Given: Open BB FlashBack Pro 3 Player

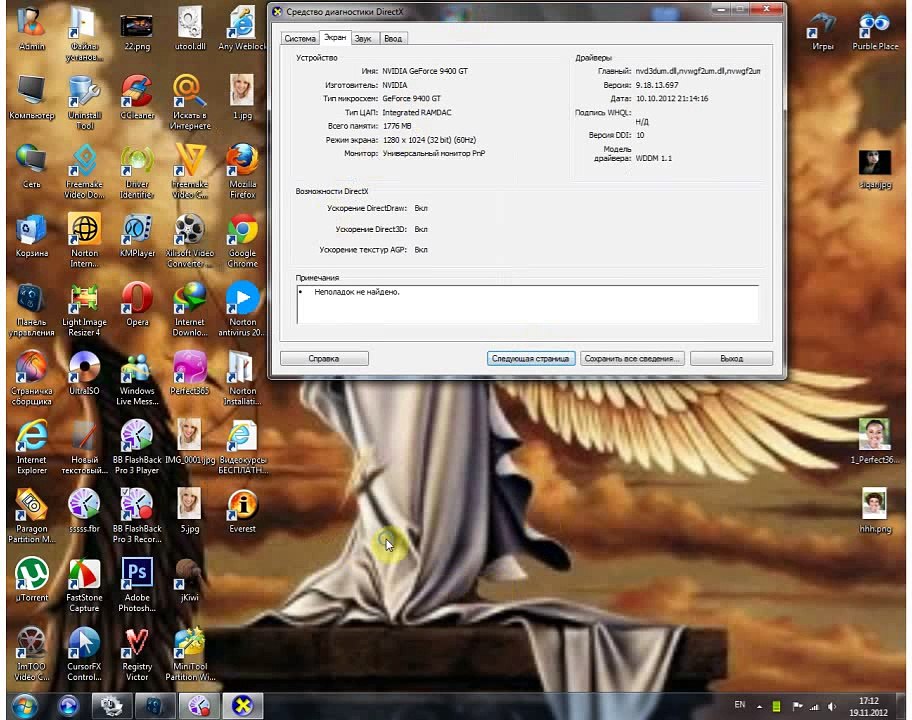Looking at the screenshot, I should coord(137,446).
